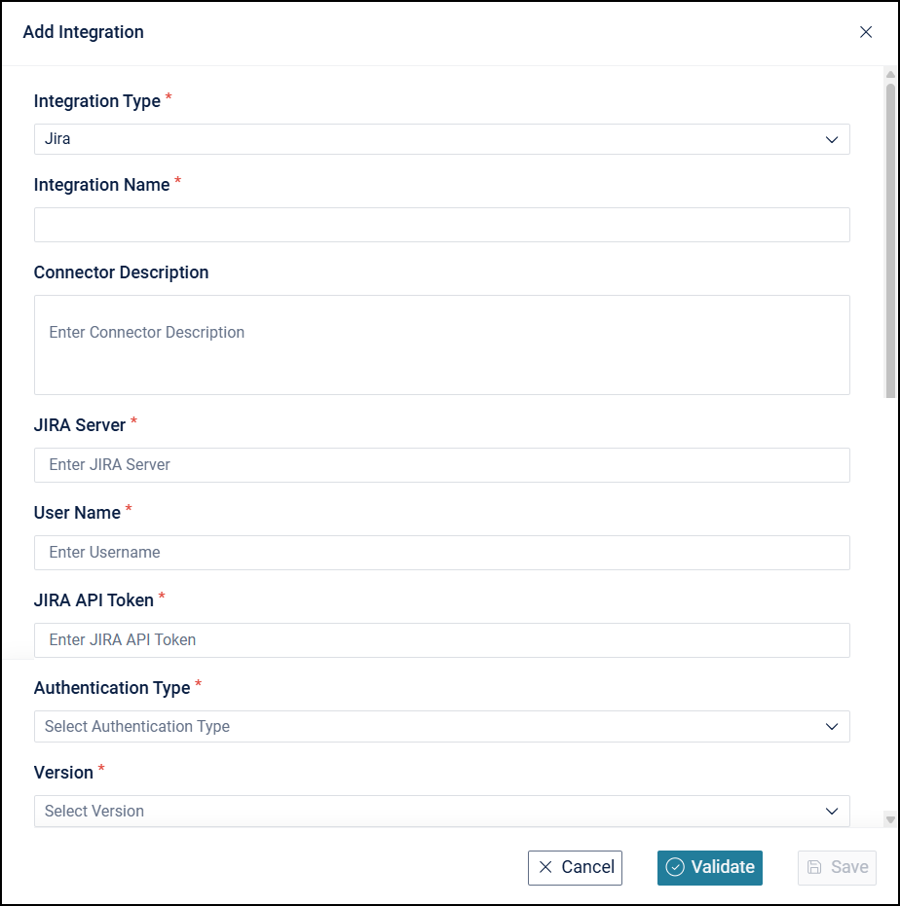
Task: Focus the Connector Description text area
Action: [x=441, y=344]
